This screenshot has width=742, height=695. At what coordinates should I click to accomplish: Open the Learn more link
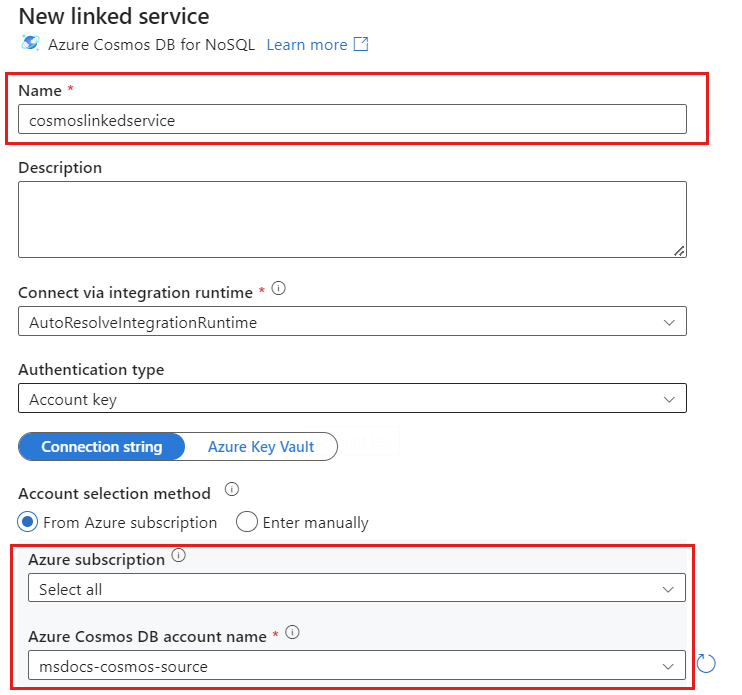coord(306,44)
